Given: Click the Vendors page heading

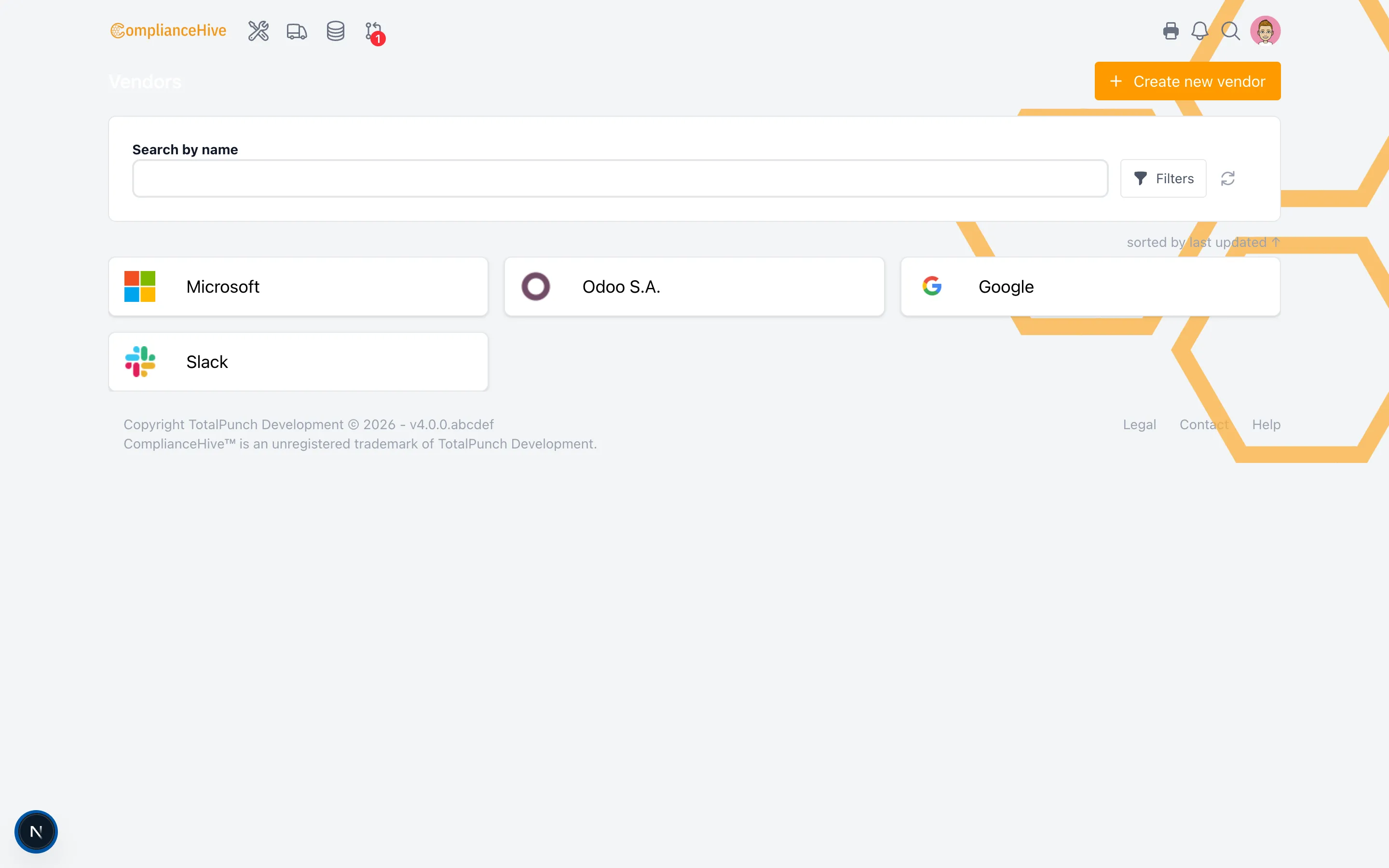Looking at the screenshot, I should coord(145,82).
